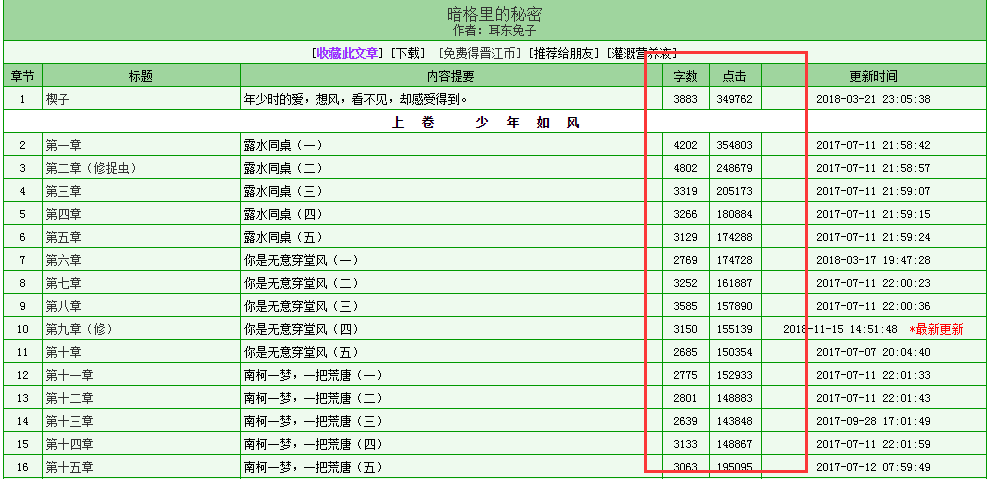
Task: Open chapter 第十章
Action: tap(64, 352)
